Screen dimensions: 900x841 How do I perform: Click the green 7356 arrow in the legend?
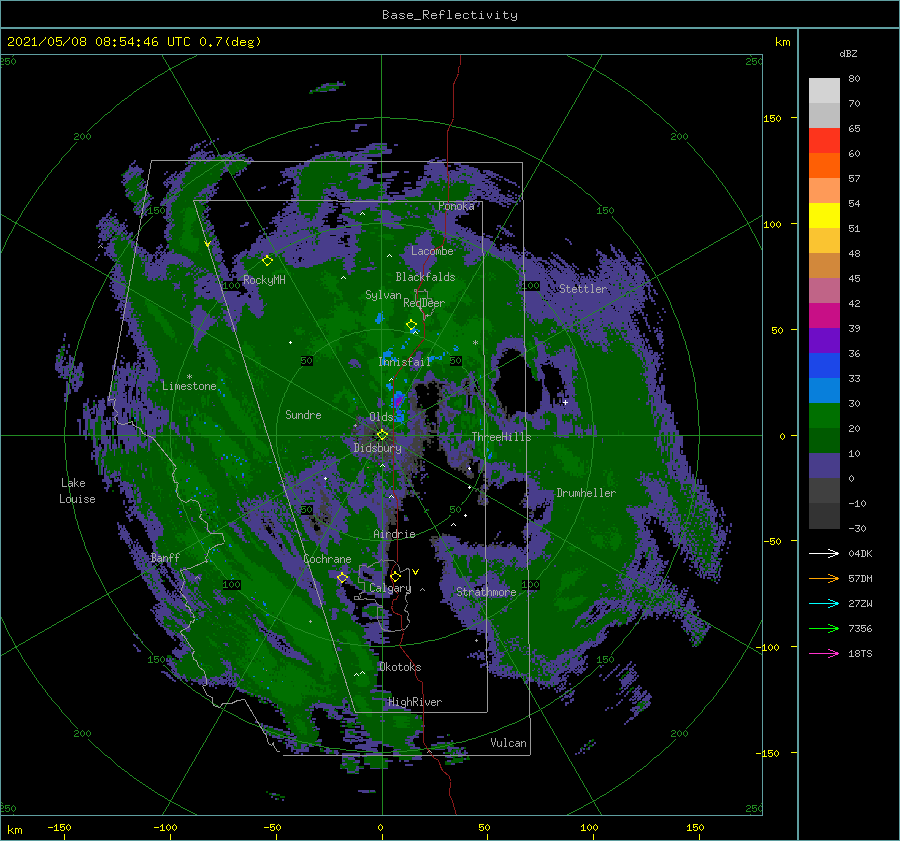pyautogui.click(x=824, y=629)
